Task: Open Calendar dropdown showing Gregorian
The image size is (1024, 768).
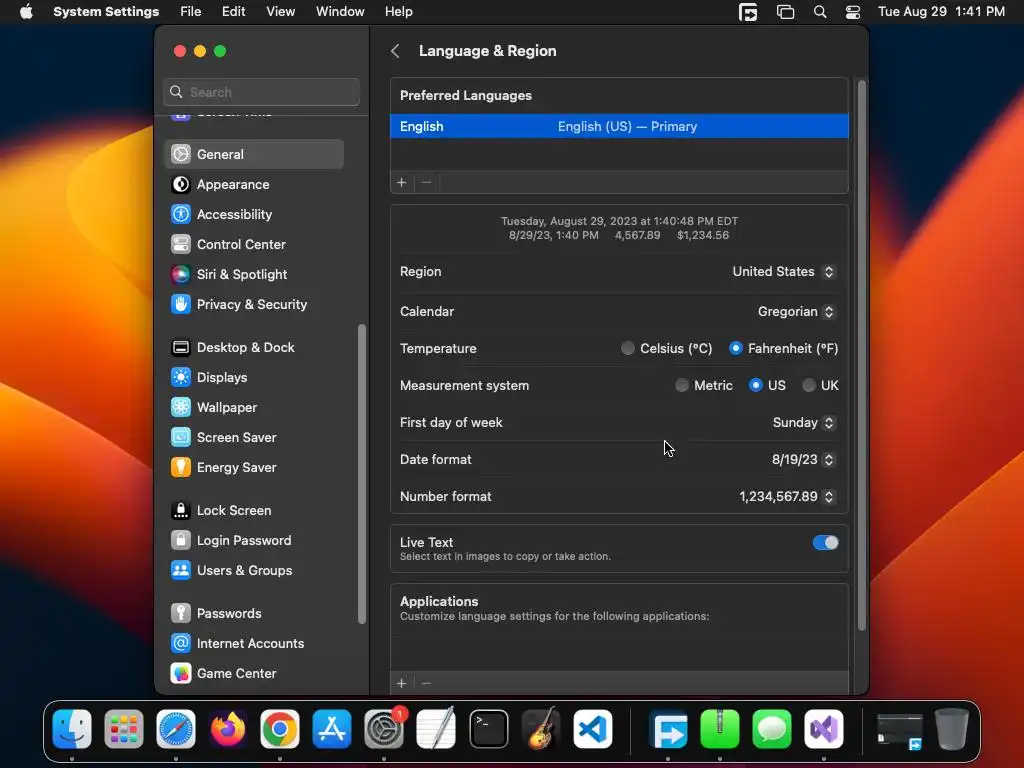Action: pyautogui.click(x=796, y=312)
